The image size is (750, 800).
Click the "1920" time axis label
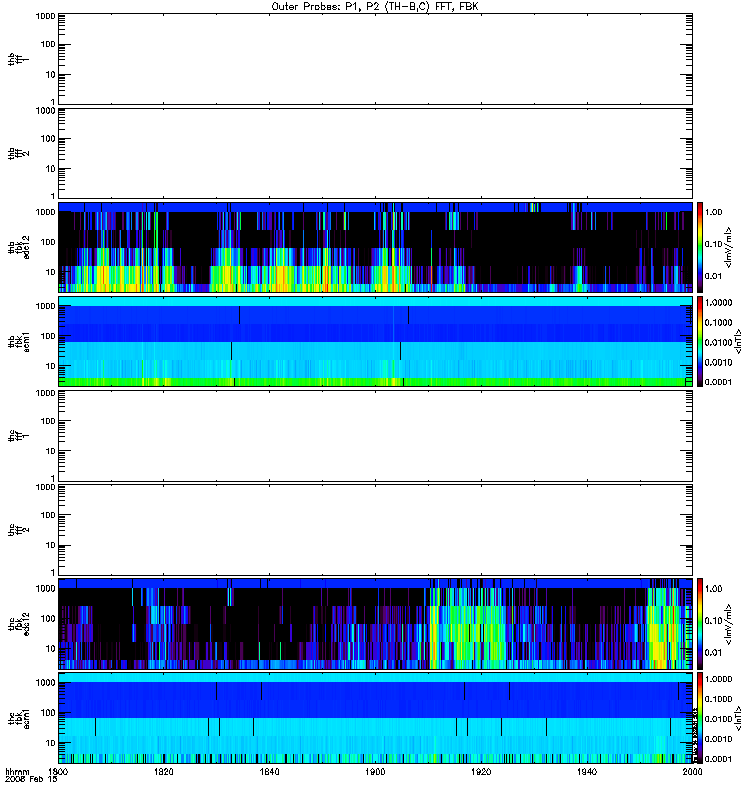tap(481, 771)
